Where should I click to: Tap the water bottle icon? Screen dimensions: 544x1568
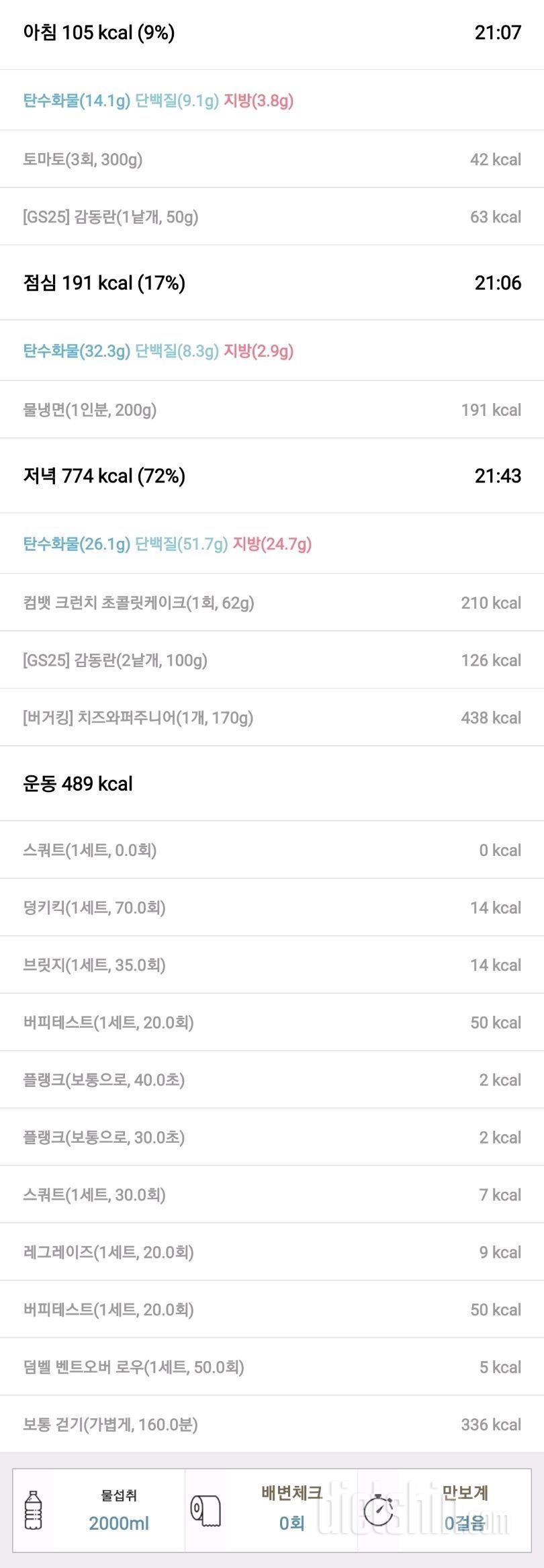coord(33,1510)
